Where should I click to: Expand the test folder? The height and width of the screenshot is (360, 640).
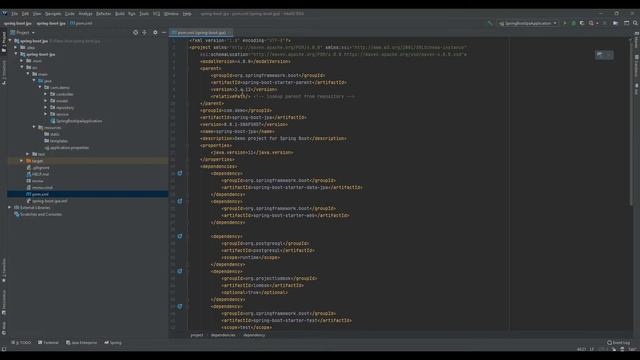pos(28,154)
